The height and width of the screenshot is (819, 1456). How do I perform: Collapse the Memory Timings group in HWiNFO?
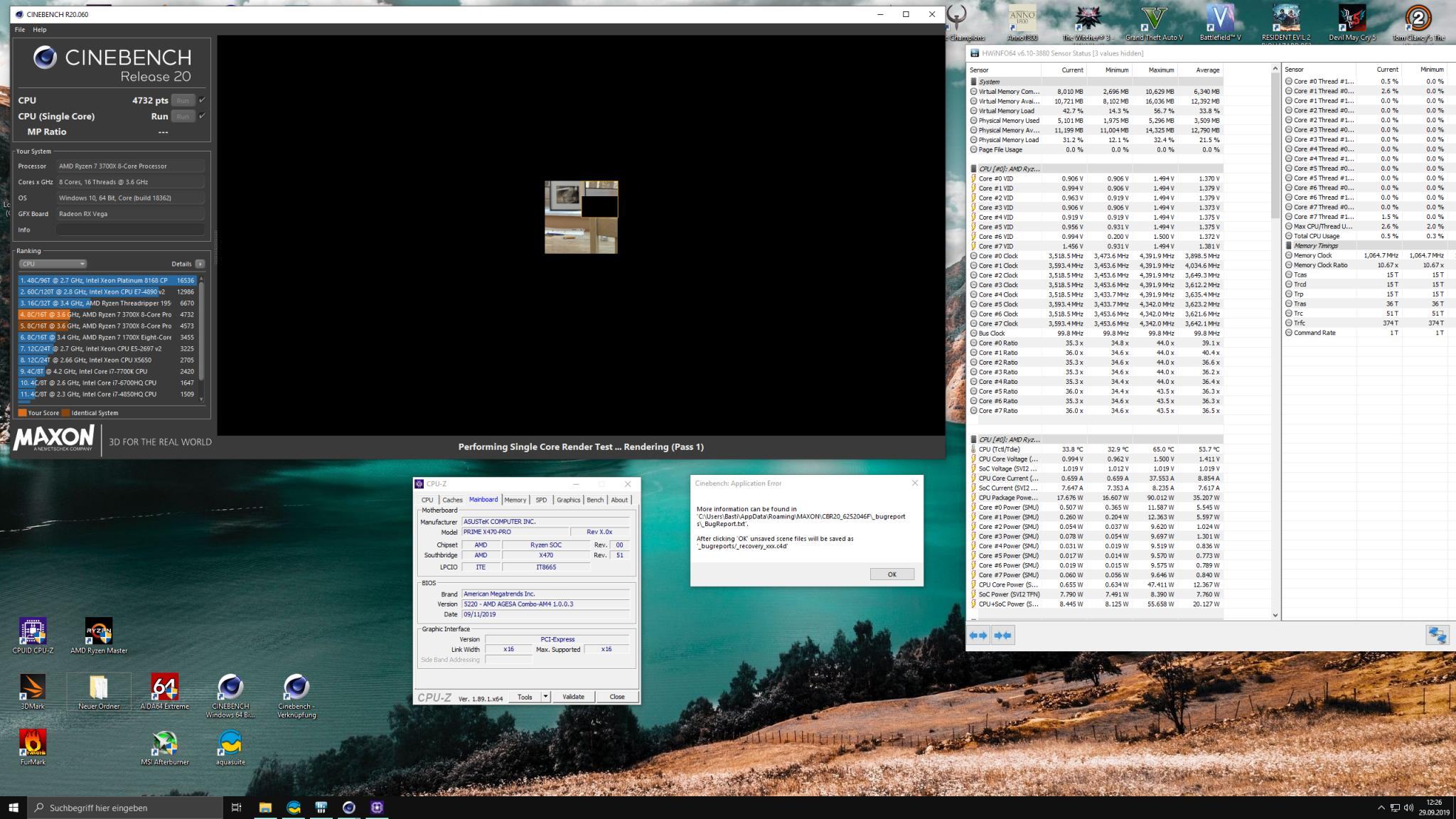click(x=1289, y=245)
